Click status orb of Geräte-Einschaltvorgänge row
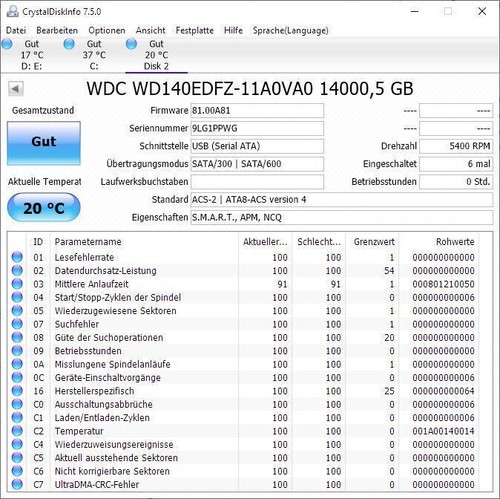500x499 pixels. 17,377
